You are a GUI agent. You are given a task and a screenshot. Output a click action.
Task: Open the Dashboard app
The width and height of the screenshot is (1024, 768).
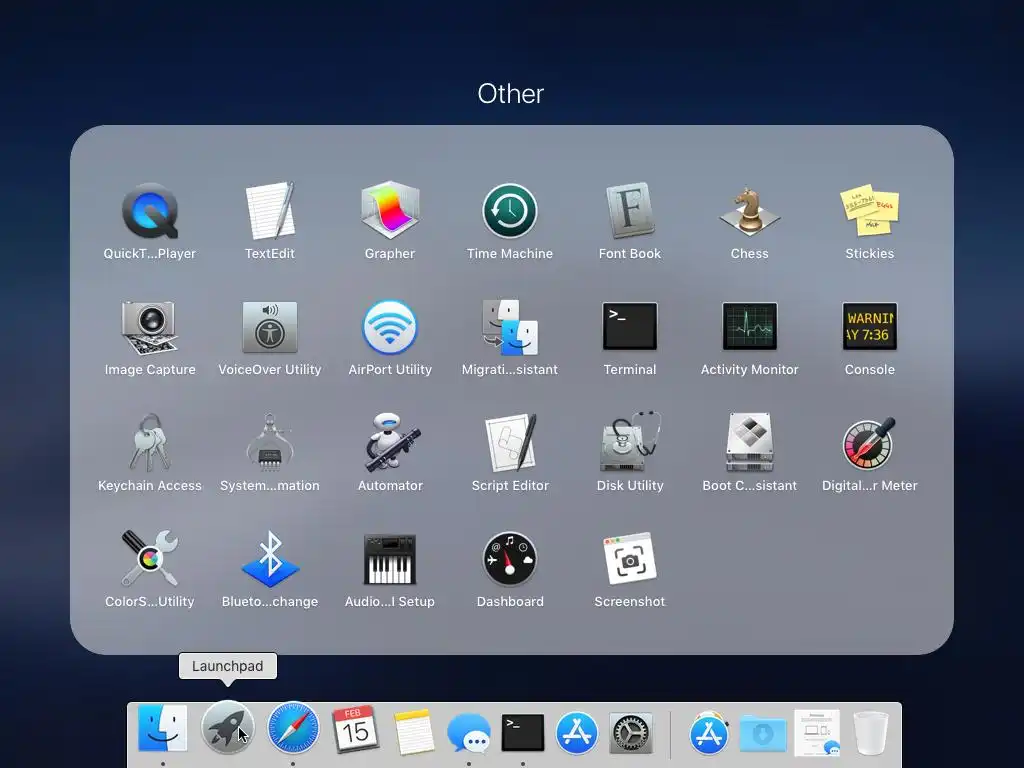[509, 559]
